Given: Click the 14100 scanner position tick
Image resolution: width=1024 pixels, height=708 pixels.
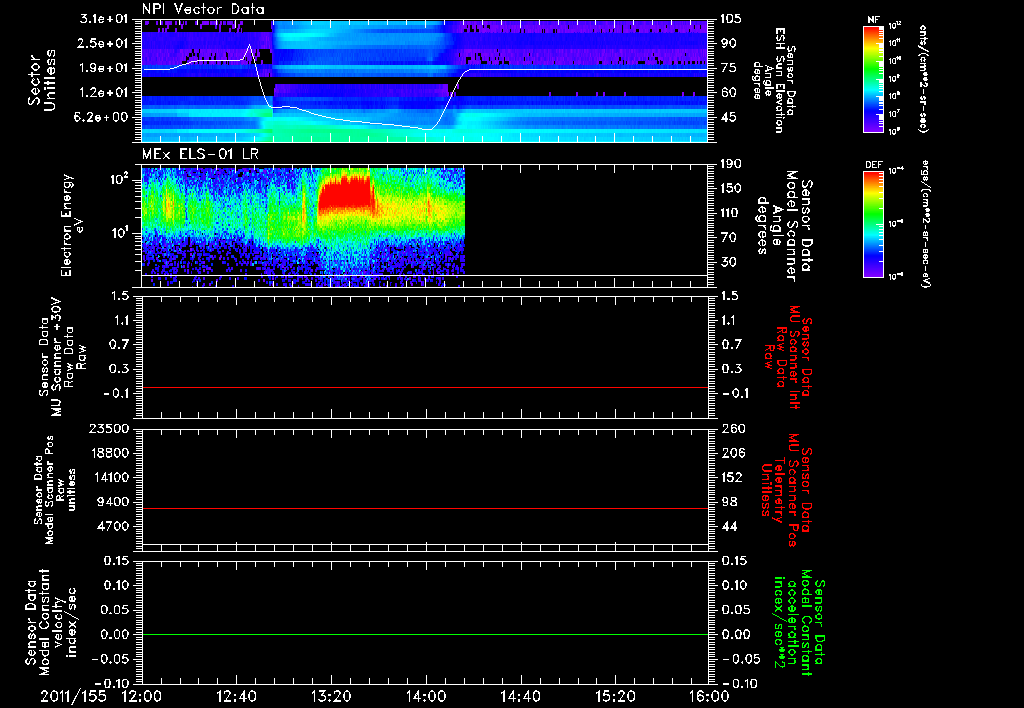Looking at the screenshot, I should pyautogui.click(x=109, y=477).
